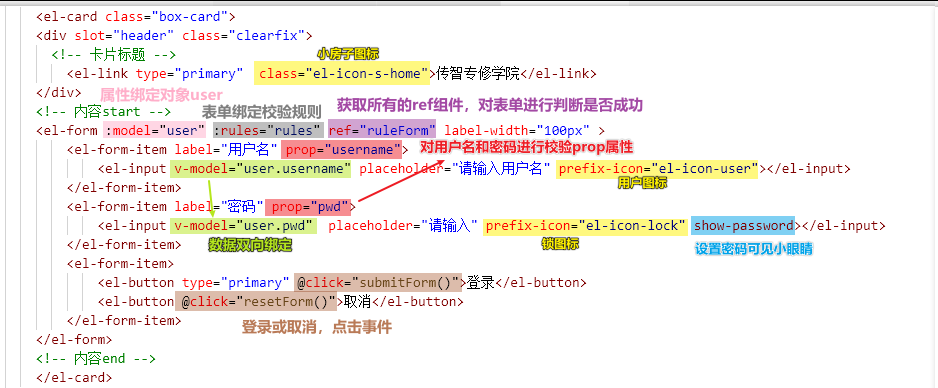The image size is (938, 388).
Task: Click the class="el-icon-s-home" code
Action: [342, 74]
